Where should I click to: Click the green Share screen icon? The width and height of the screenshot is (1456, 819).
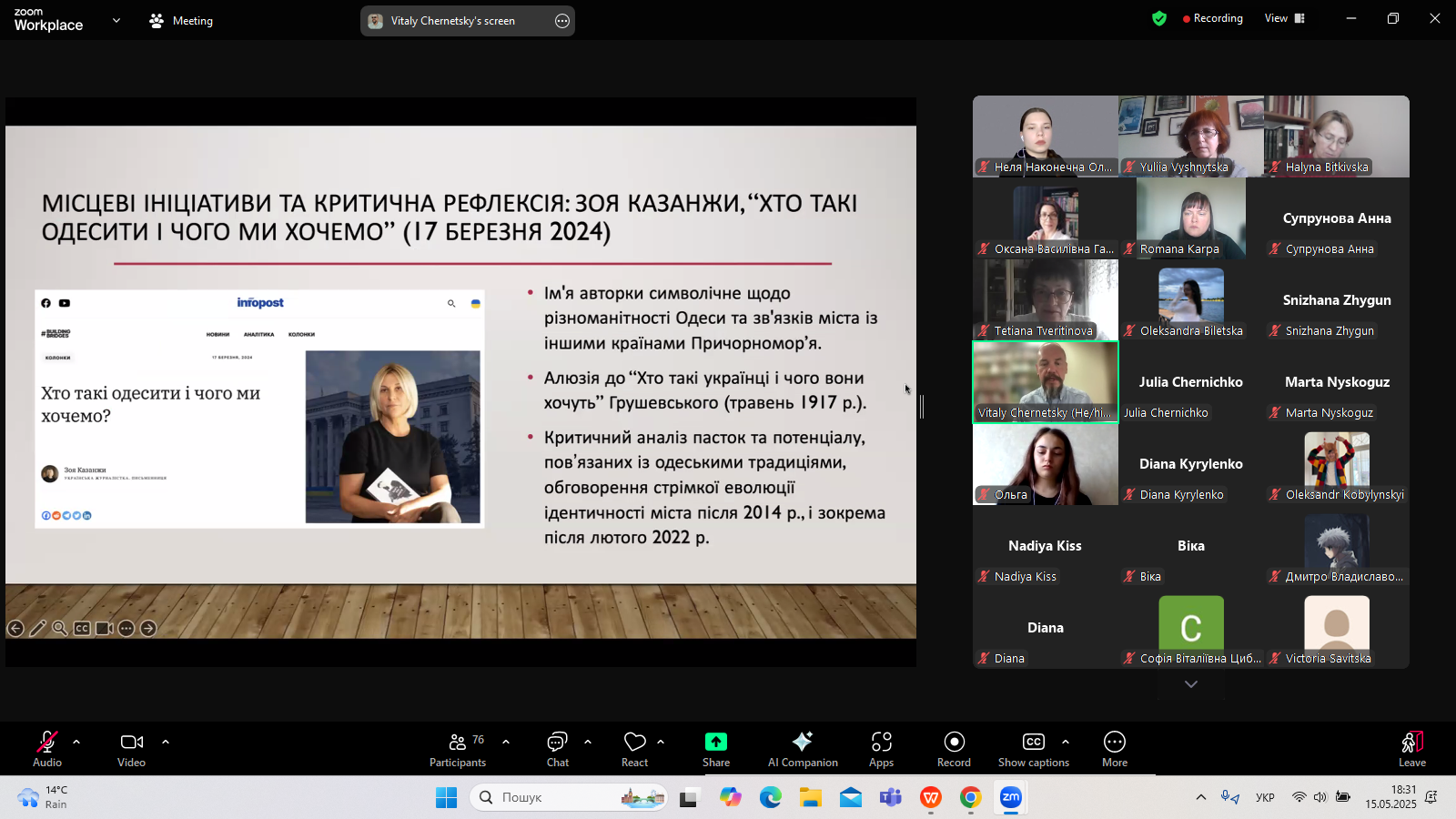[x=716, y=742]
